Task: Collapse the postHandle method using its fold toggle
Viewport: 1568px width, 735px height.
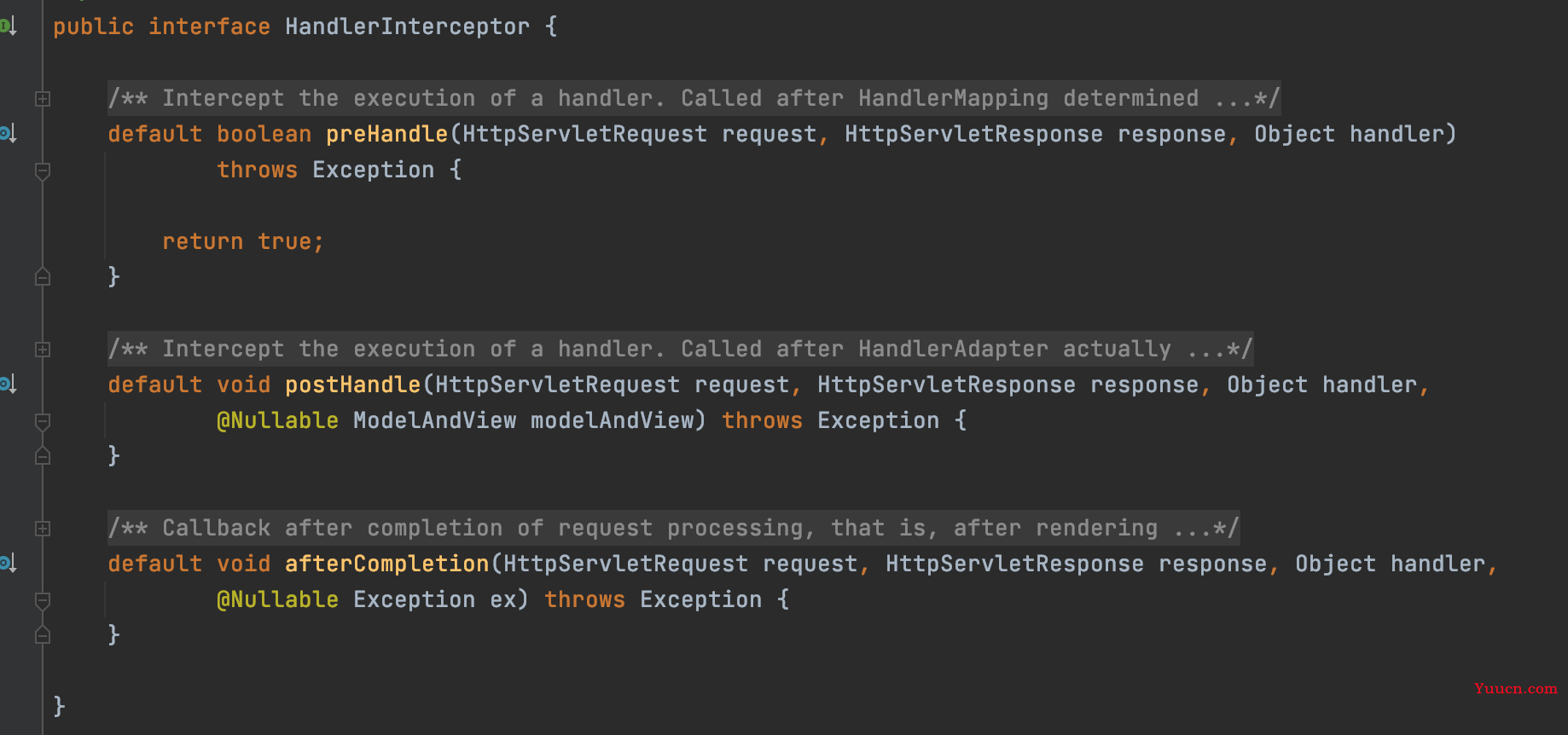Action: pyautogui.click(x=43, y=421)
